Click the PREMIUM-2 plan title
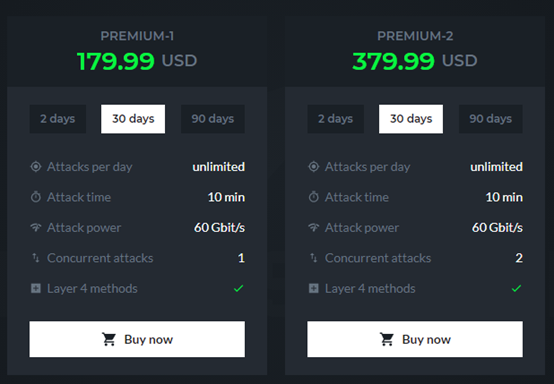 pyautogui.click(x=415, y=36)
